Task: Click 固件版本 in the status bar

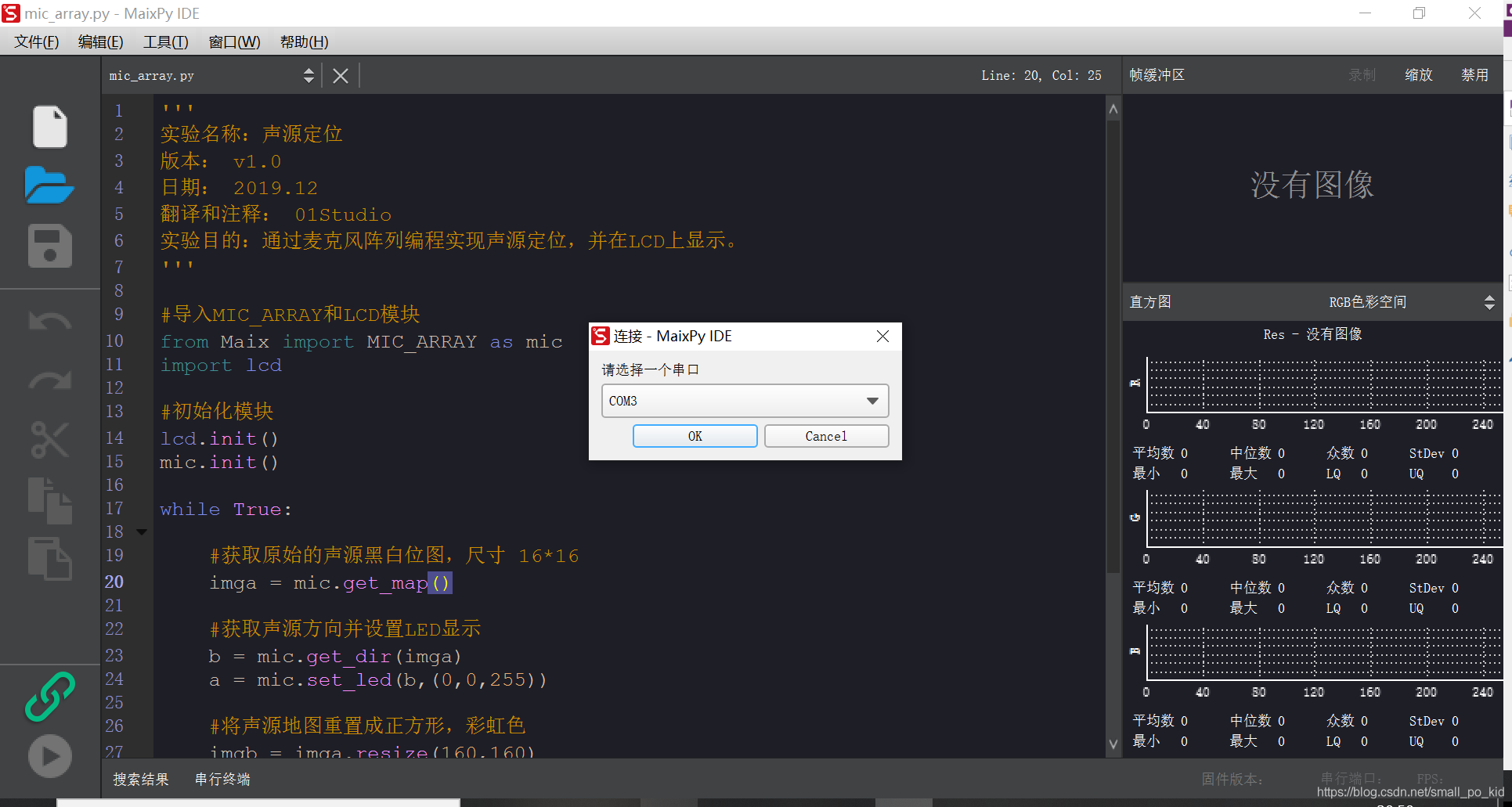Action: pos(1232,780)
